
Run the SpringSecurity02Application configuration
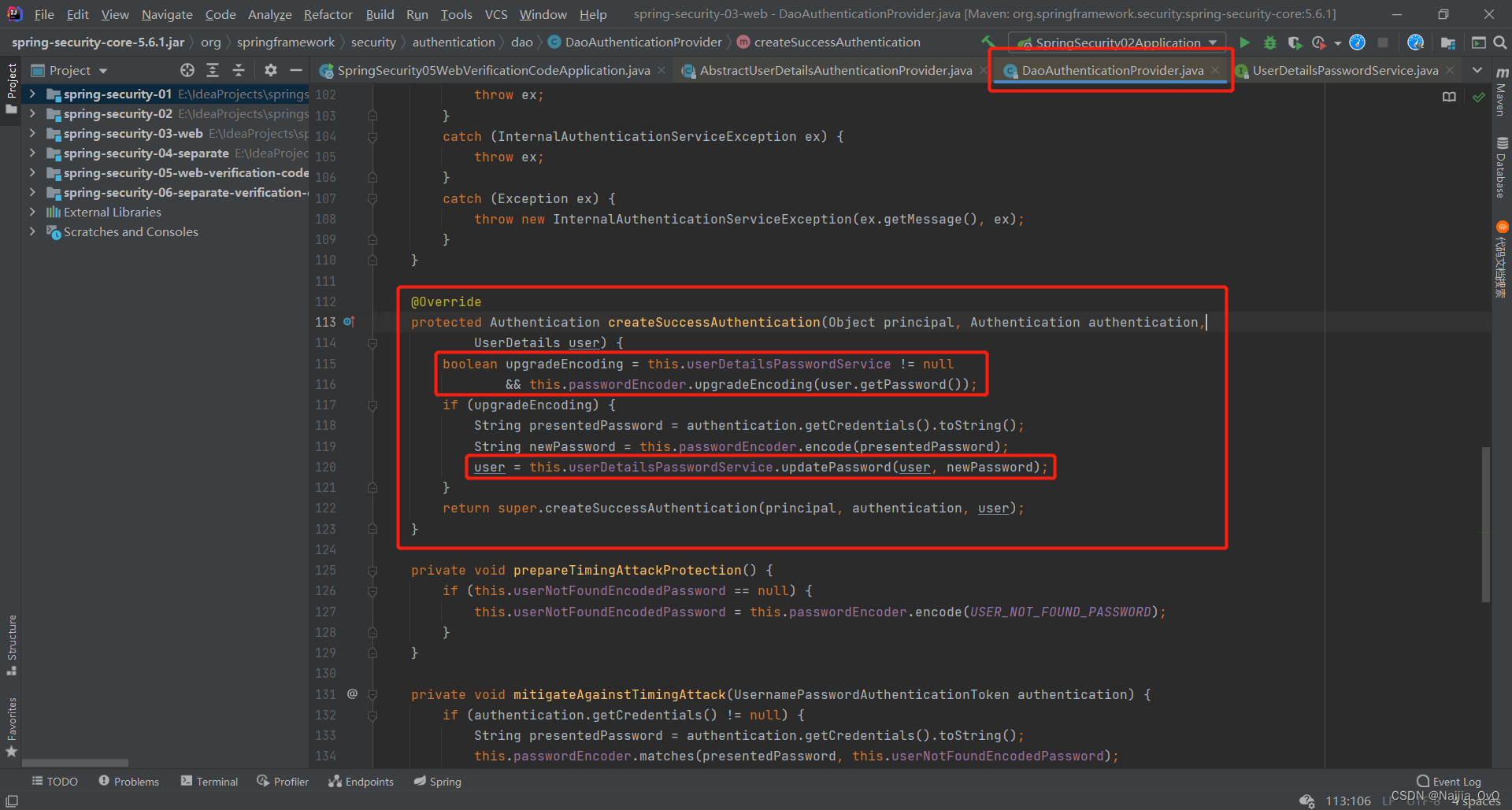click(1244, 43)
